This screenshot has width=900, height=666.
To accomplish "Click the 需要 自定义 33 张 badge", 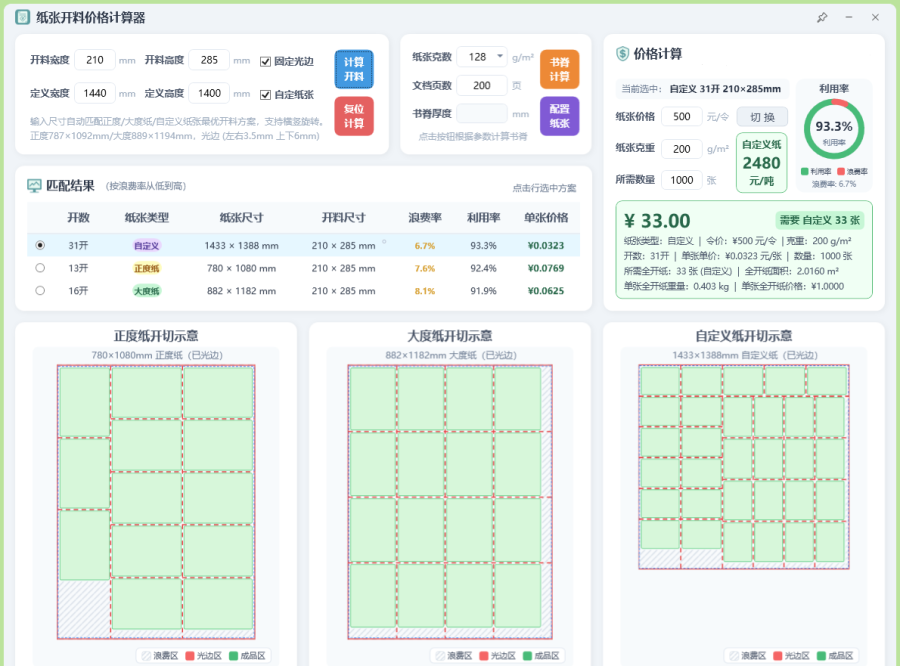I will click(820, 220).
